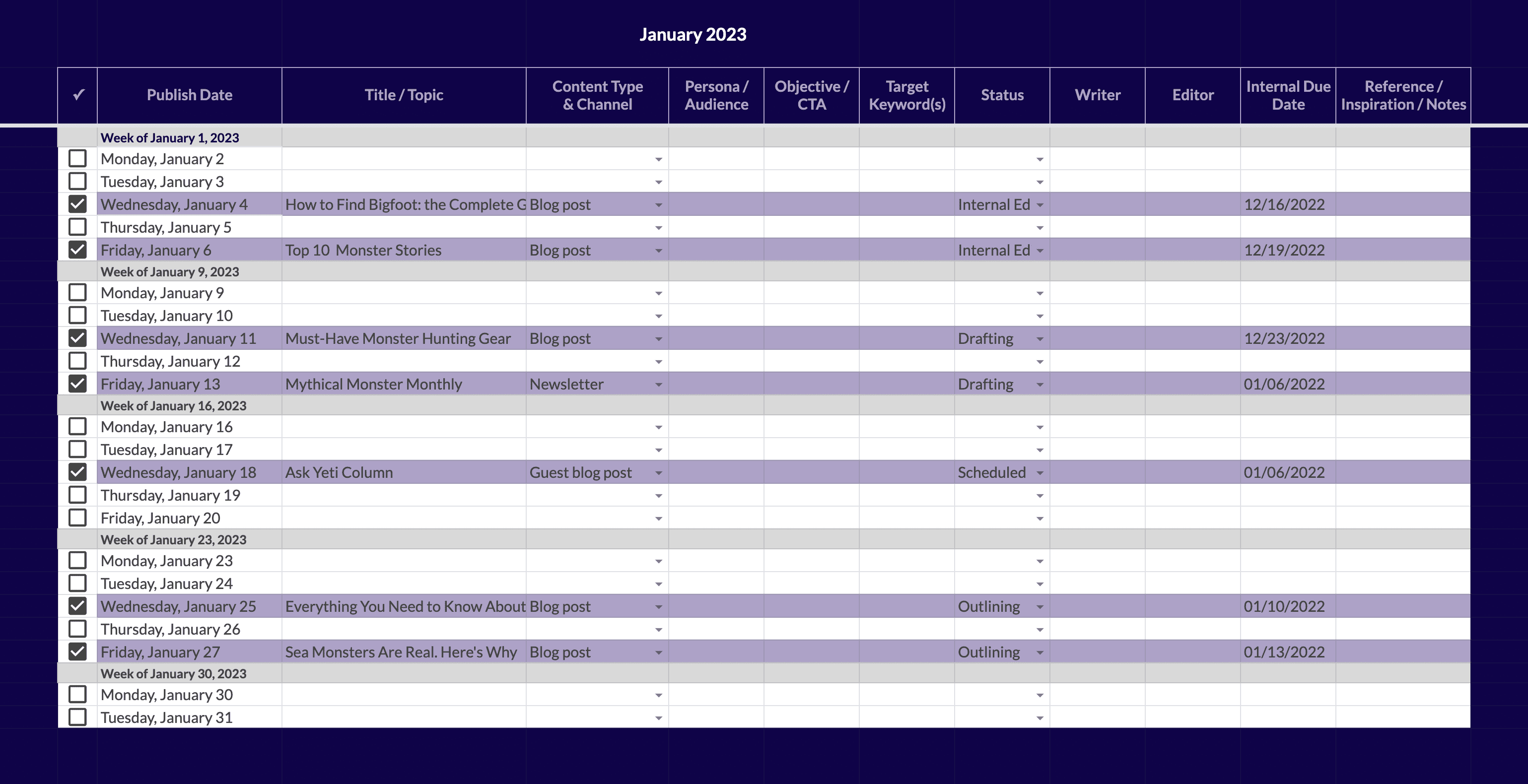Screen dimensions: 1528x784
Task: Select the Publish Date column header
Action: click(x=189, y=95)
